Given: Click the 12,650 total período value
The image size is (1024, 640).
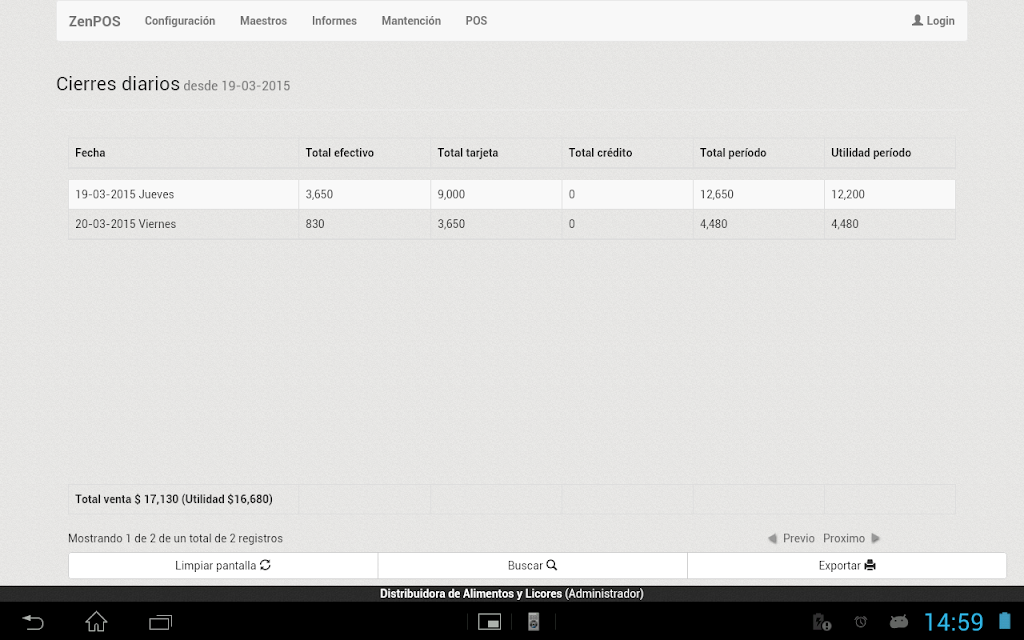Looking at the screenshot, I should [716, 195].
